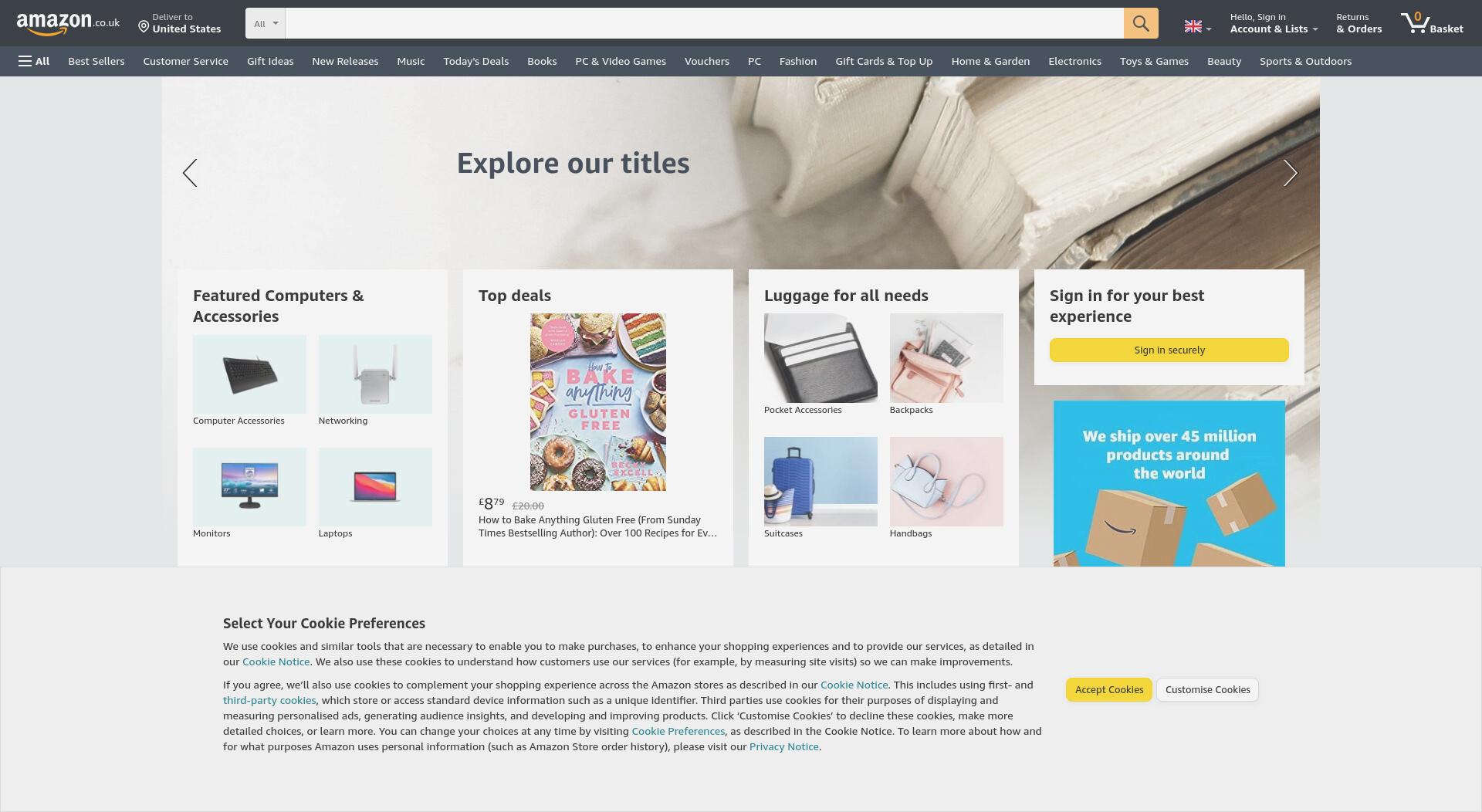Screen dimensions: 1482x812
Task: Open the Today's Deals nav item
Action: coord(475,61)
